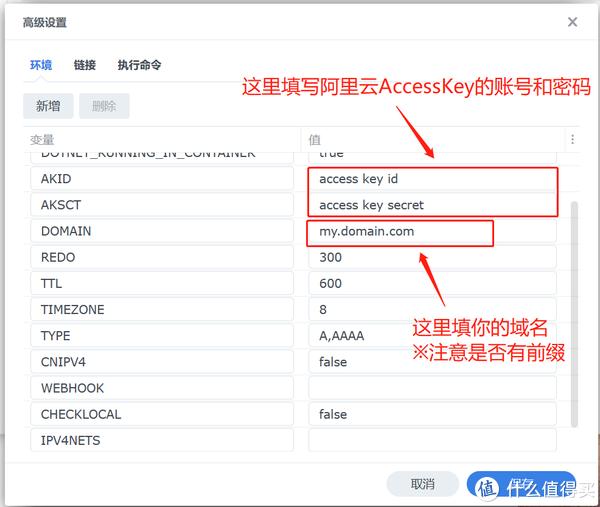This screenshot has width=600, height=507.
Task: Close the 高级设置 dialog with the X icon
Action: (x=572, y=22)
